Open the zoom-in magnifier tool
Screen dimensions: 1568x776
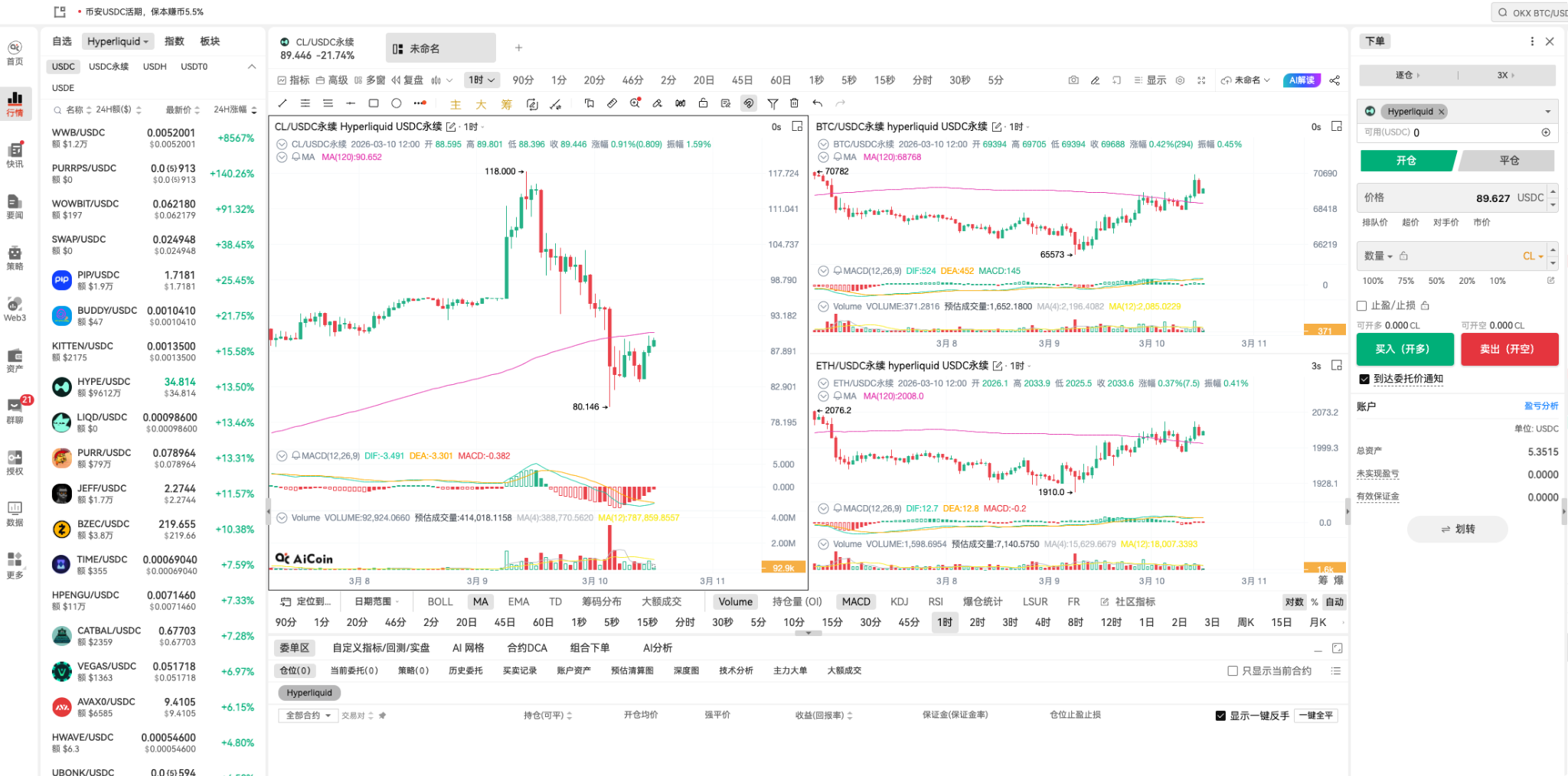[x=634, y=103]
